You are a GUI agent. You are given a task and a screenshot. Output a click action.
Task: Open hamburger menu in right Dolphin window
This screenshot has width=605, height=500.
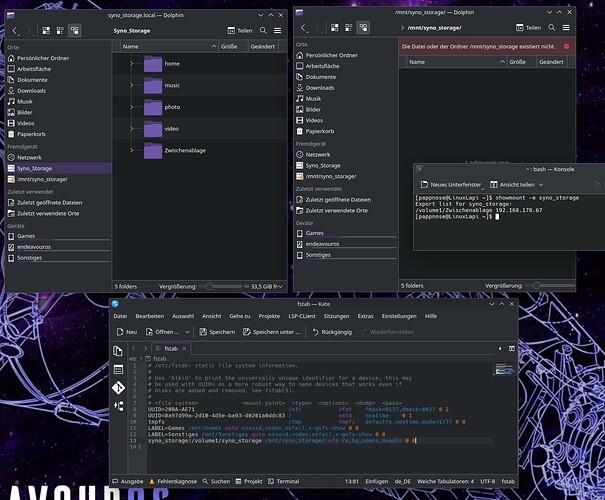click(x=566, y=27)
